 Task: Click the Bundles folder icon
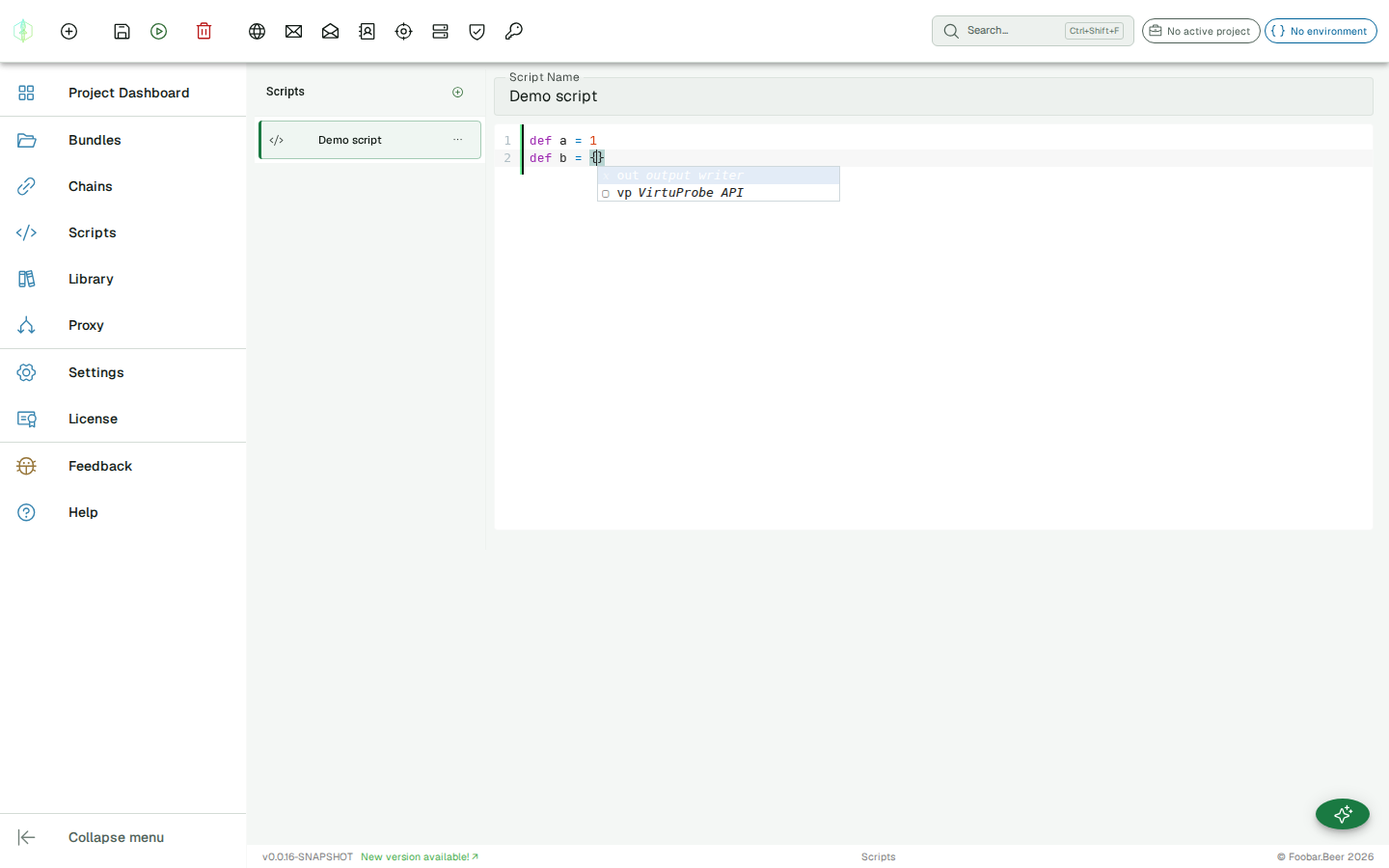point(26,140)
